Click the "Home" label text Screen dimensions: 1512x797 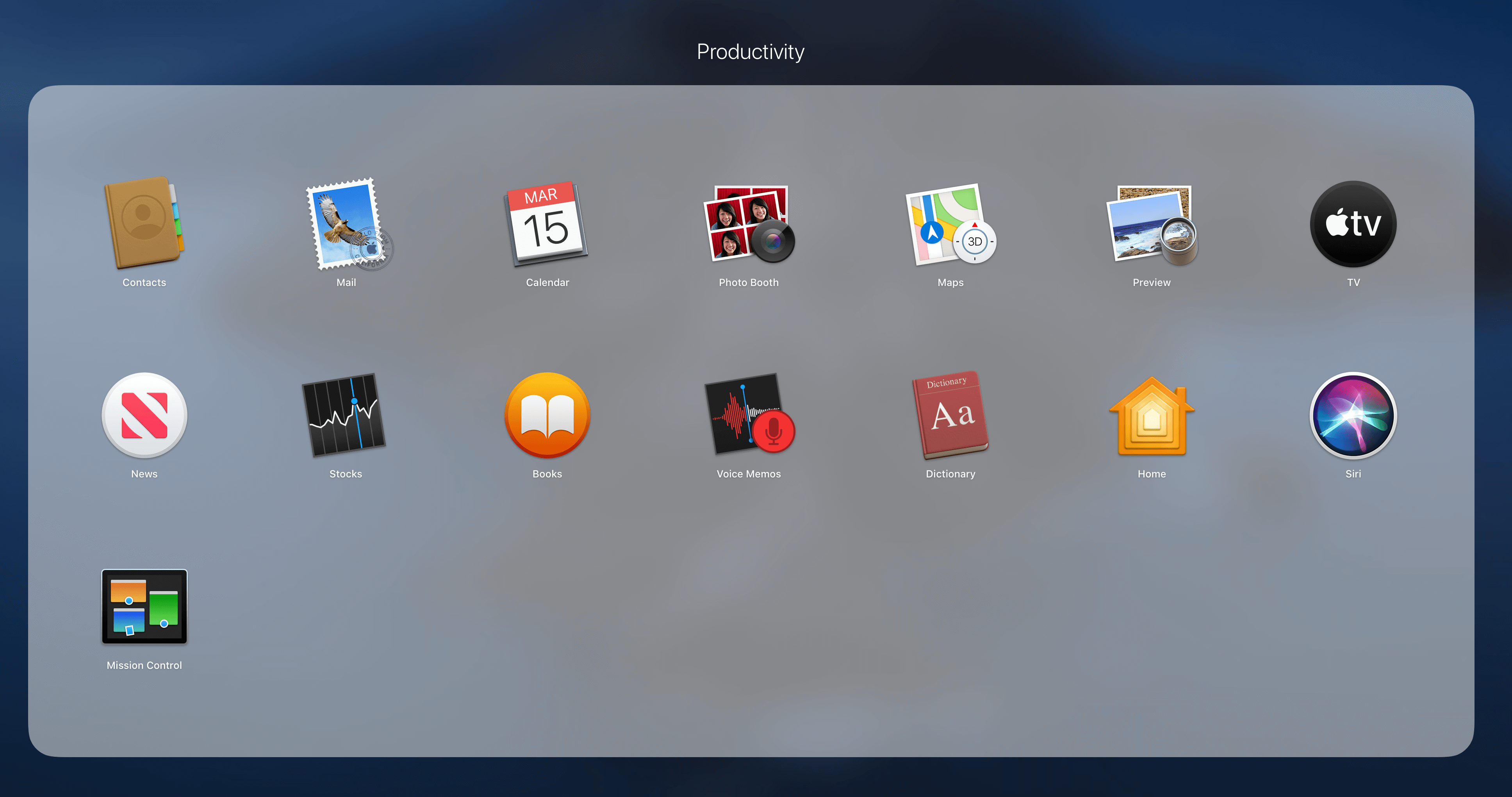pos(1152,474)
